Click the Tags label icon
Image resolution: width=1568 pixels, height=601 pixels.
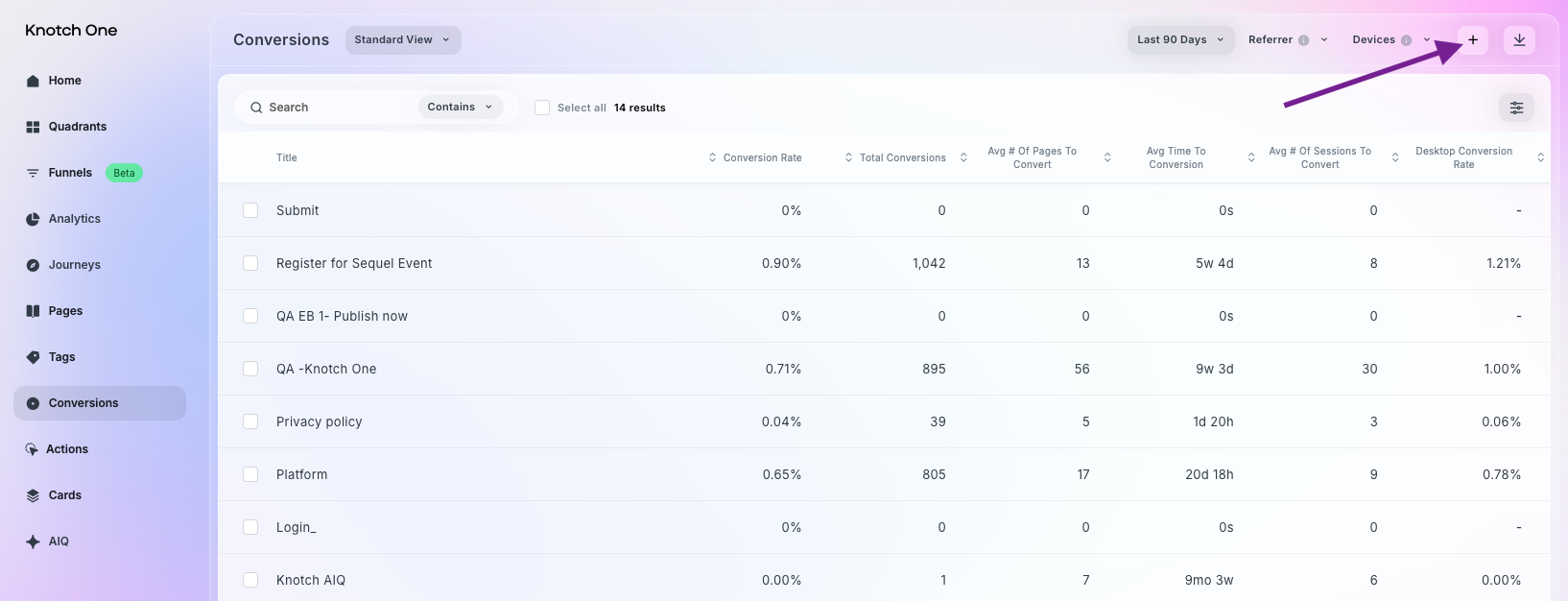33,357
